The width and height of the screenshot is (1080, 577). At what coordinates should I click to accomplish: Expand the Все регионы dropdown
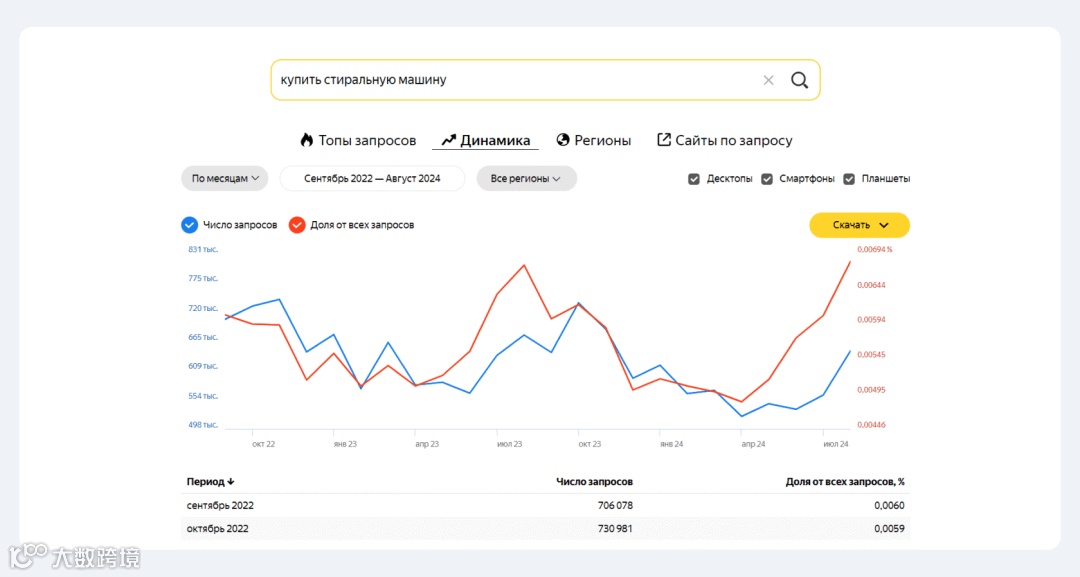(x=526, y=178)
